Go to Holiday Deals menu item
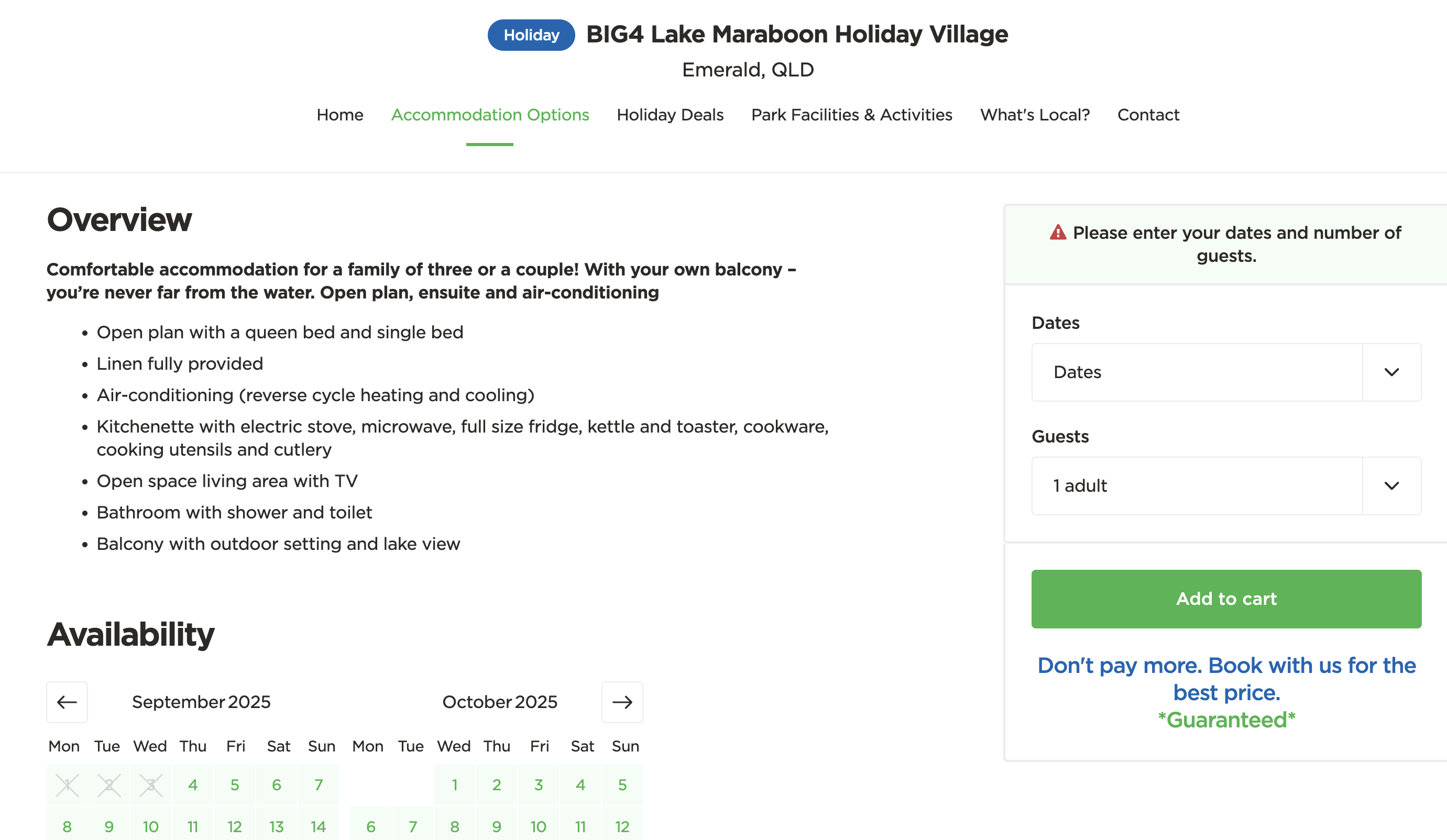Viewport: 1447px width, 840px height. tap(670, 115)
